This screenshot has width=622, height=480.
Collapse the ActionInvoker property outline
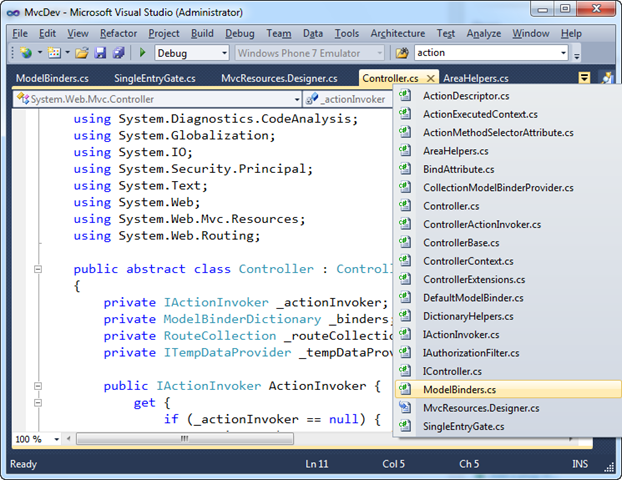point(38,386)
